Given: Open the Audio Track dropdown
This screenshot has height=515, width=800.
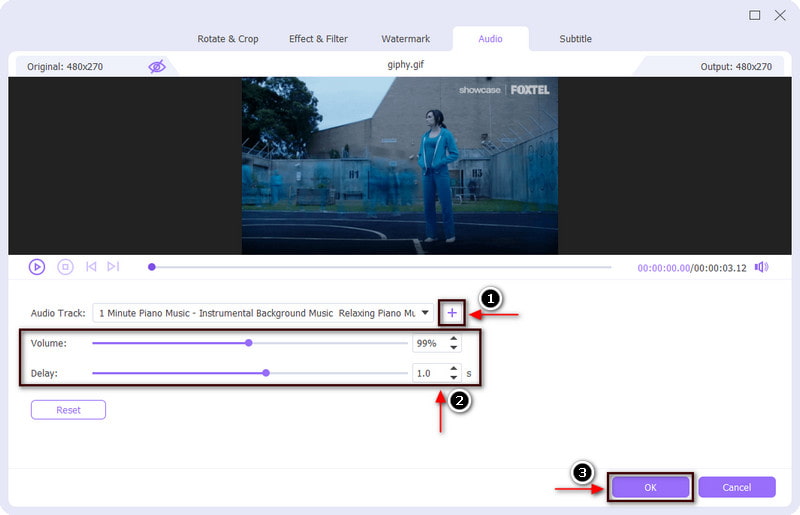Looking at the screenshot, I should 425,313.
